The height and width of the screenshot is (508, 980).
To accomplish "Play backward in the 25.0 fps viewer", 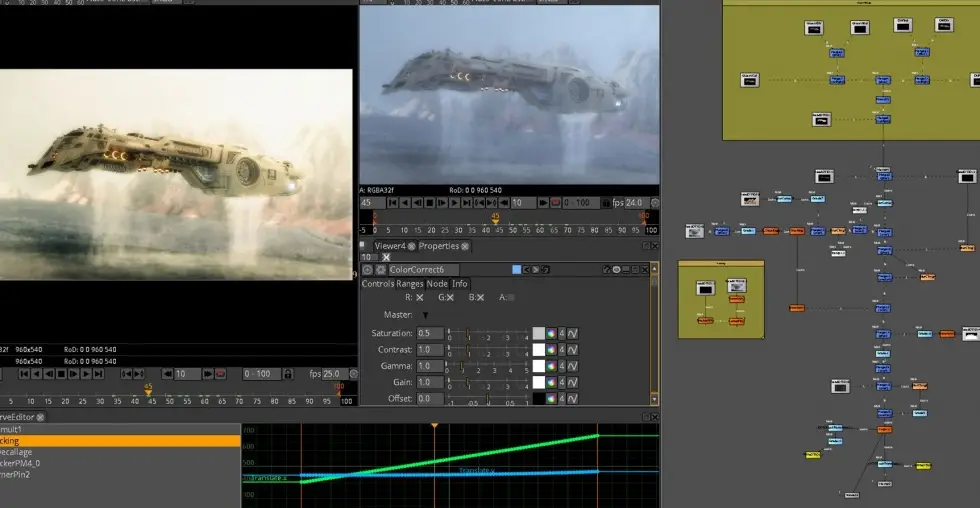I will (36, 374).
